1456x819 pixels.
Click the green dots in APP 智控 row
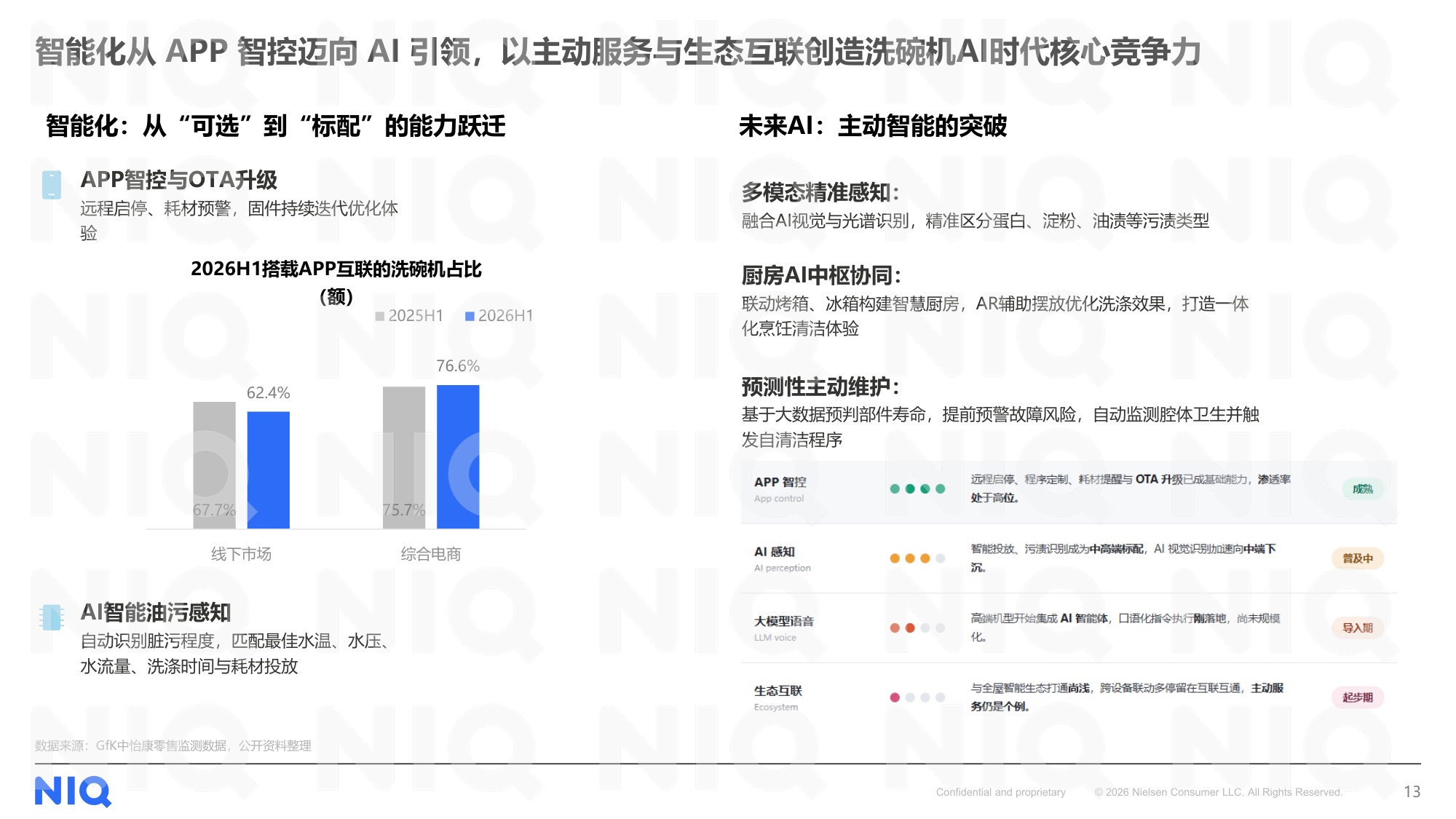point(917,489)
